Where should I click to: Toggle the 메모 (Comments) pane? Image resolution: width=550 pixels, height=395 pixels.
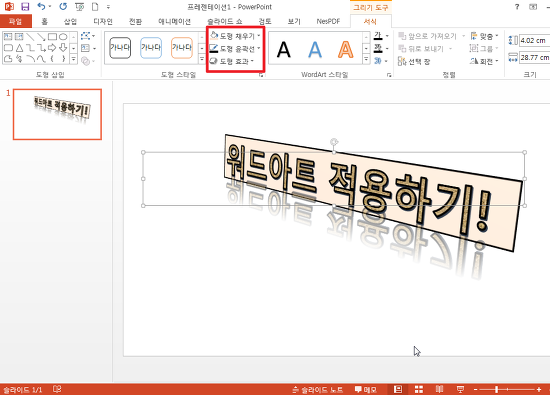pyautogui.click(x=365, y=389)
